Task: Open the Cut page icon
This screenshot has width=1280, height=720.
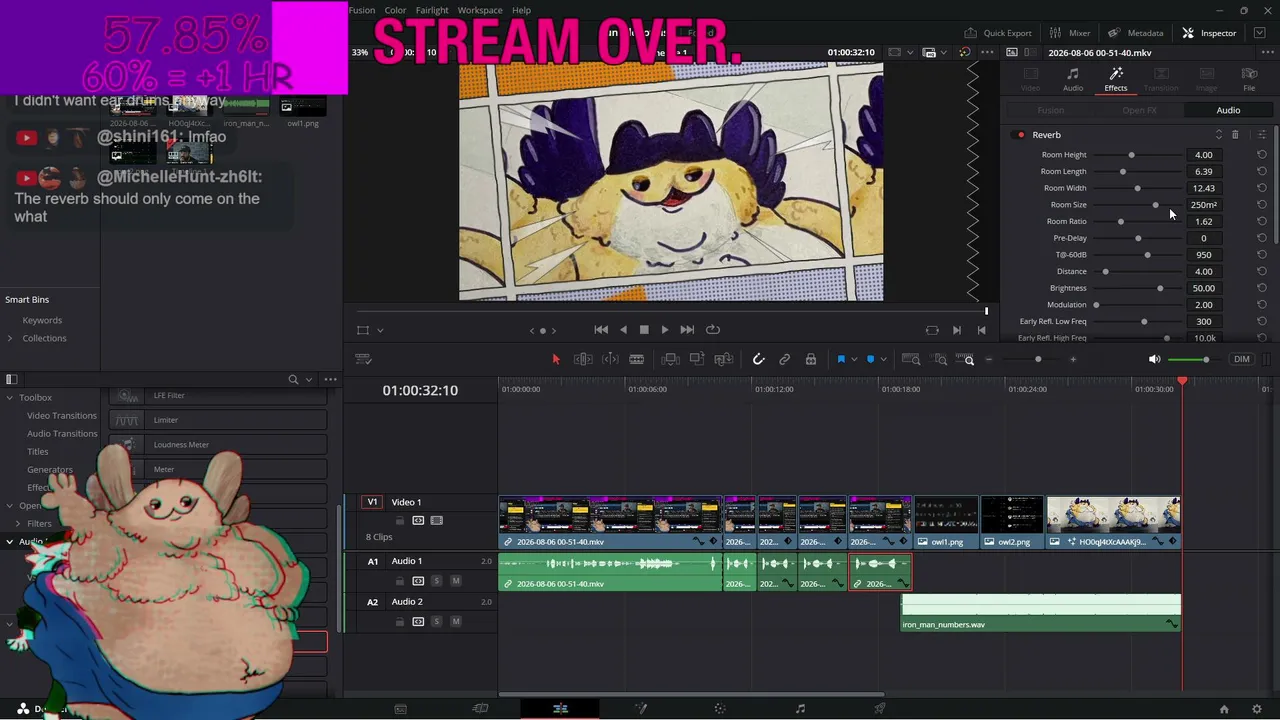Action: 480,709
